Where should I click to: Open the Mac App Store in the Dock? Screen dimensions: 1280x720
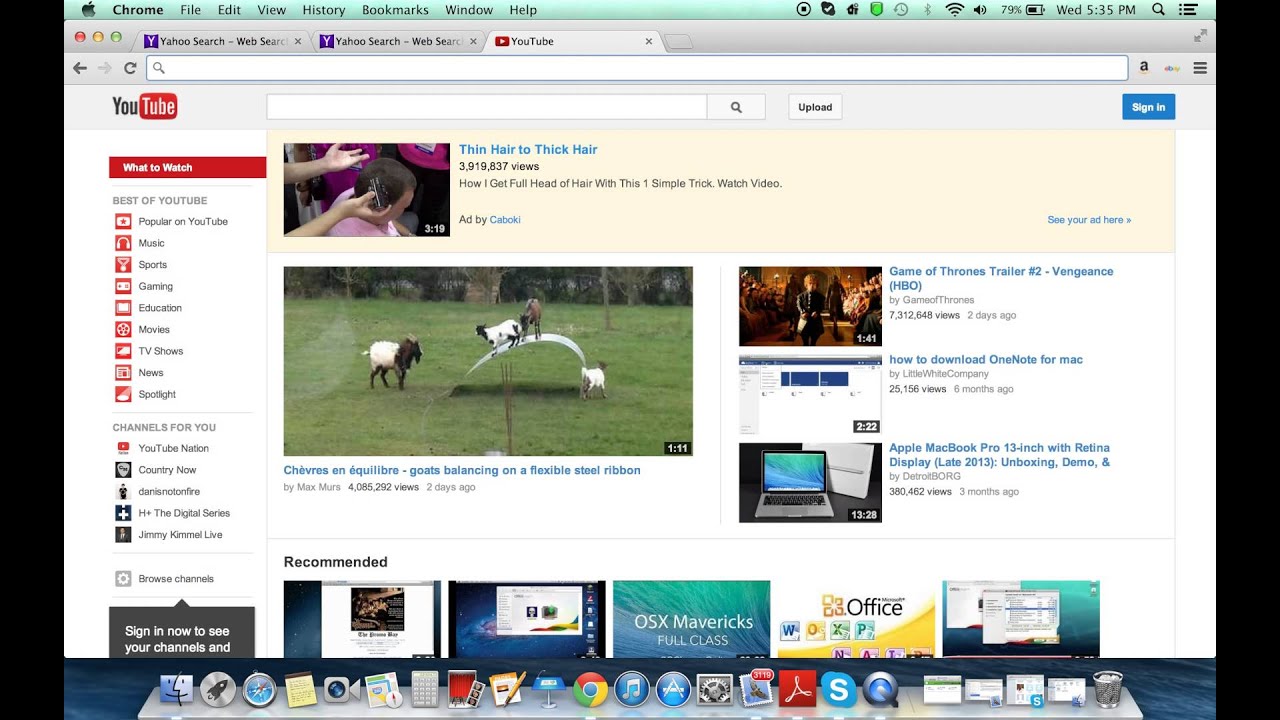[x=673, y=689]
